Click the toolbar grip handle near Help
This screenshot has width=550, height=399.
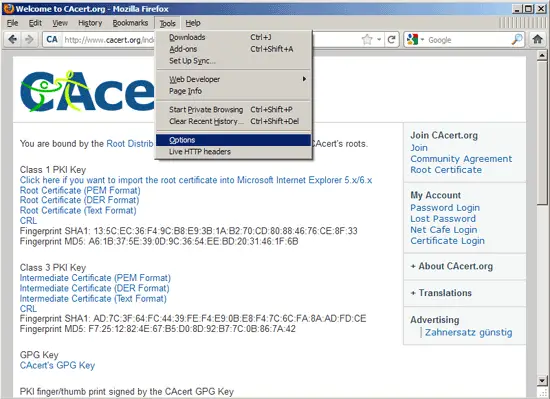pos(522,23)
